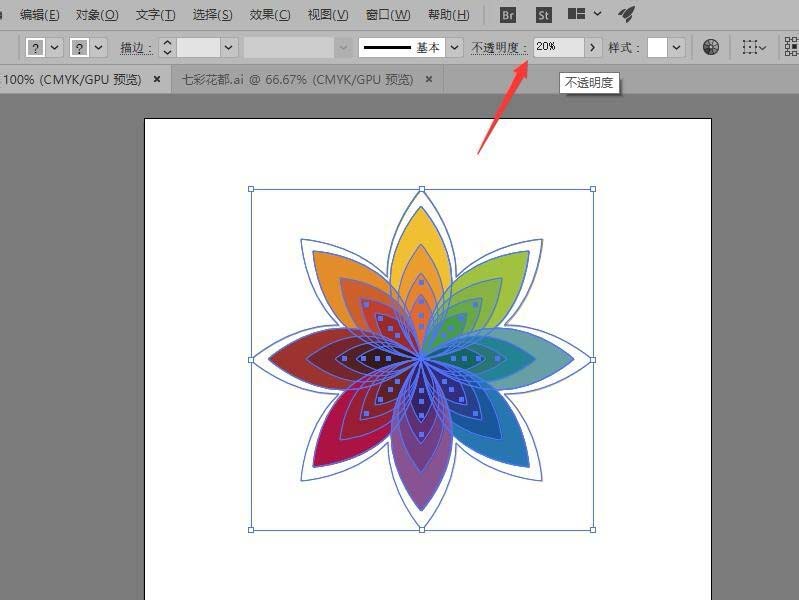Open the 编辑(E) menu
Screen dimensions: 799x600
pyautogui.click(x=39, y=15)
